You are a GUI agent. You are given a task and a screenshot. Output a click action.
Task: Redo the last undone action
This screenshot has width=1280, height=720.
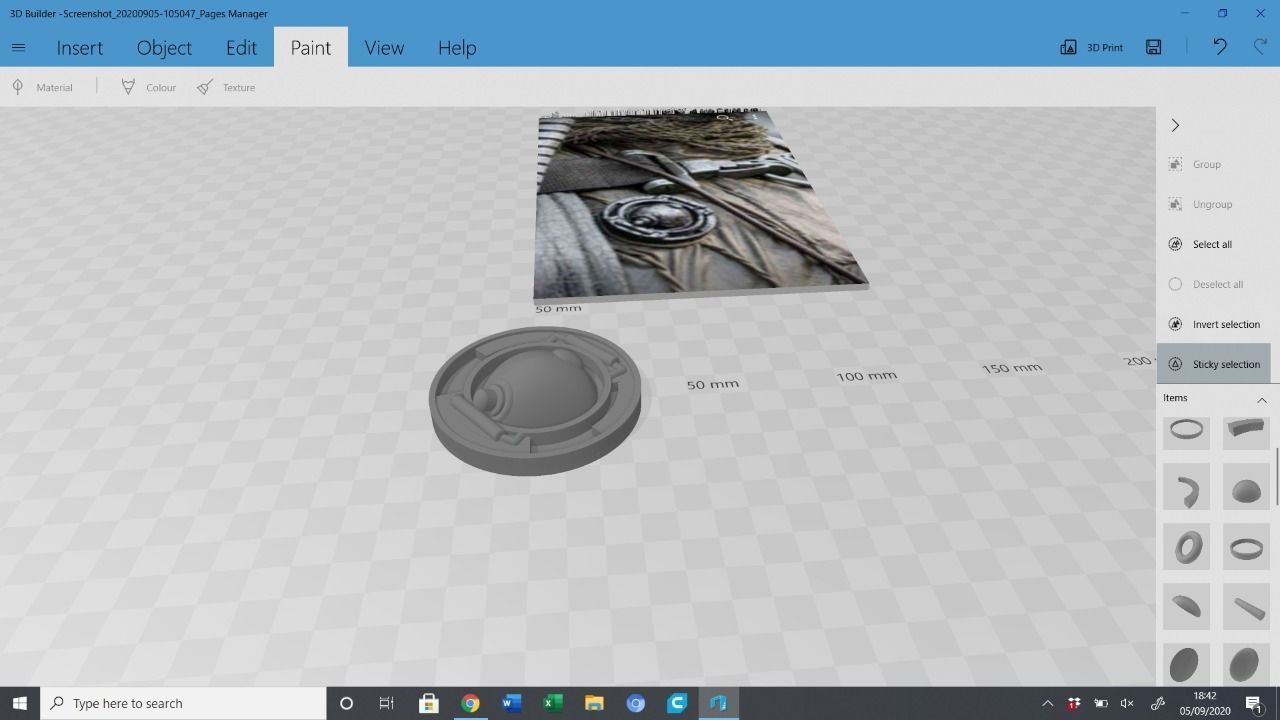tap(1260, 47)
